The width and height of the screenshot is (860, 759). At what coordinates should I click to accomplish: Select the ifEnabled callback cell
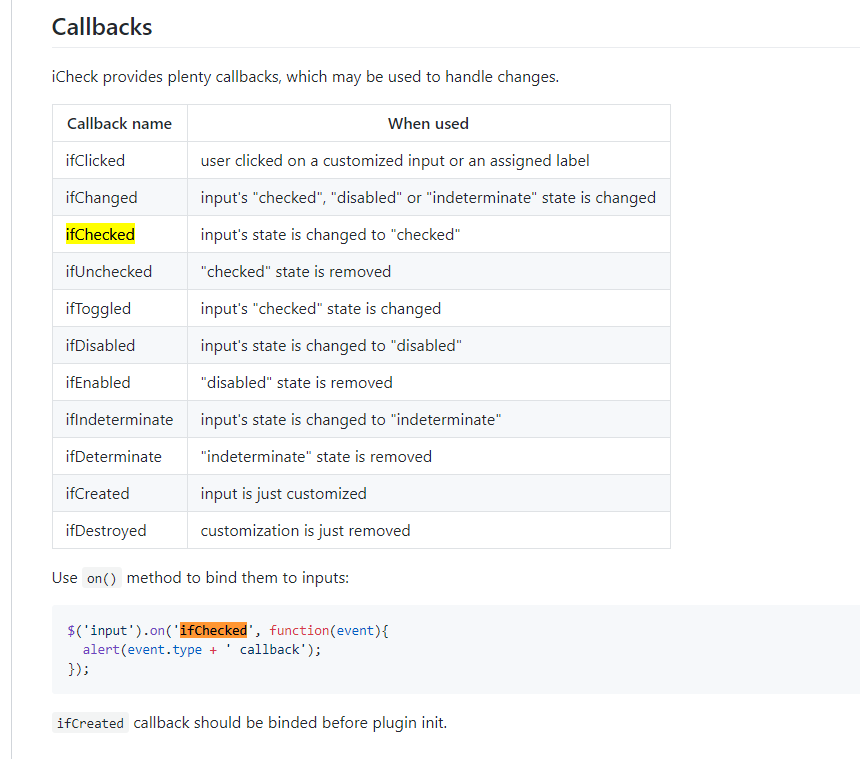coord(98,382)
